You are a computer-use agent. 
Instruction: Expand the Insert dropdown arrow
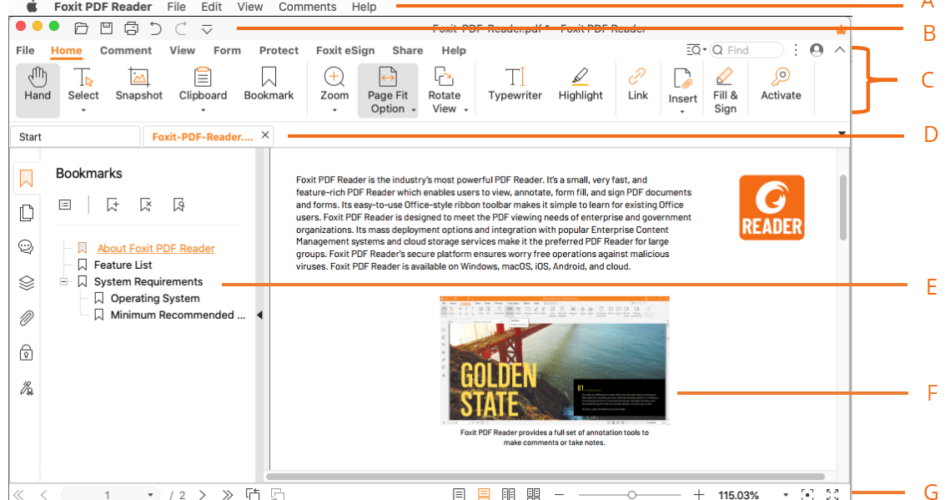682,112
